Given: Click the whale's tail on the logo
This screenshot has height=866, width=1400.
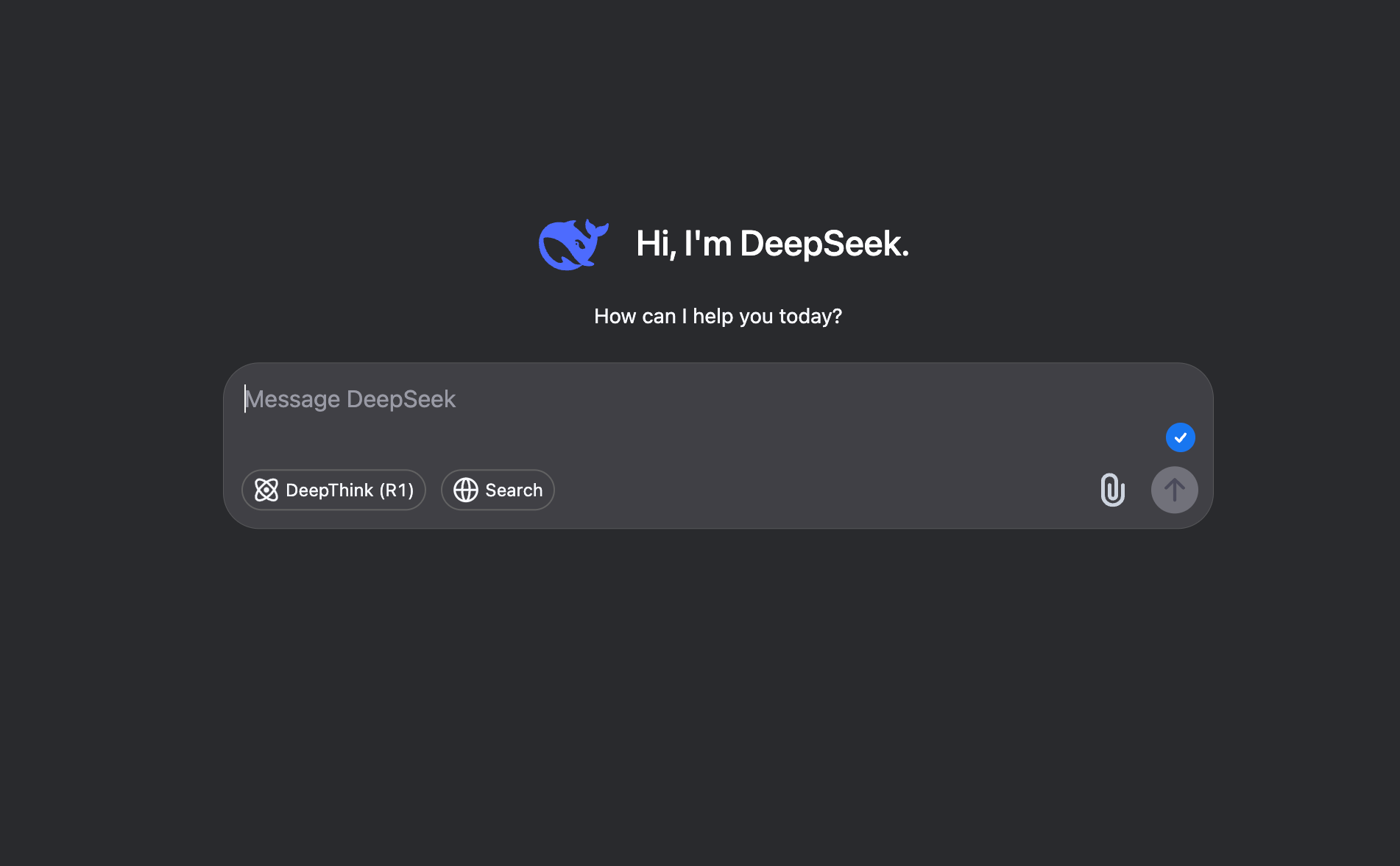Looking at the screenshot, I should pos(597,228).
